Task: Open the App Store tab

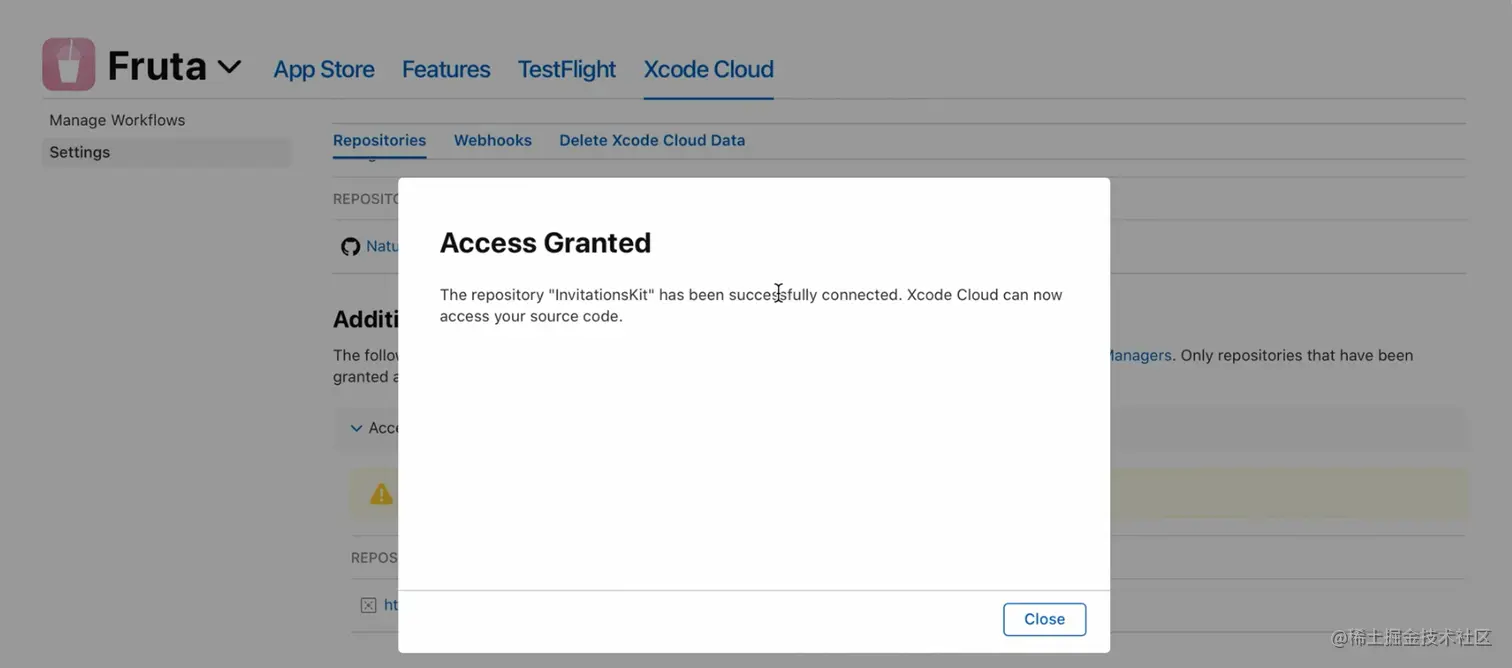Action: [x=324, y=69]
